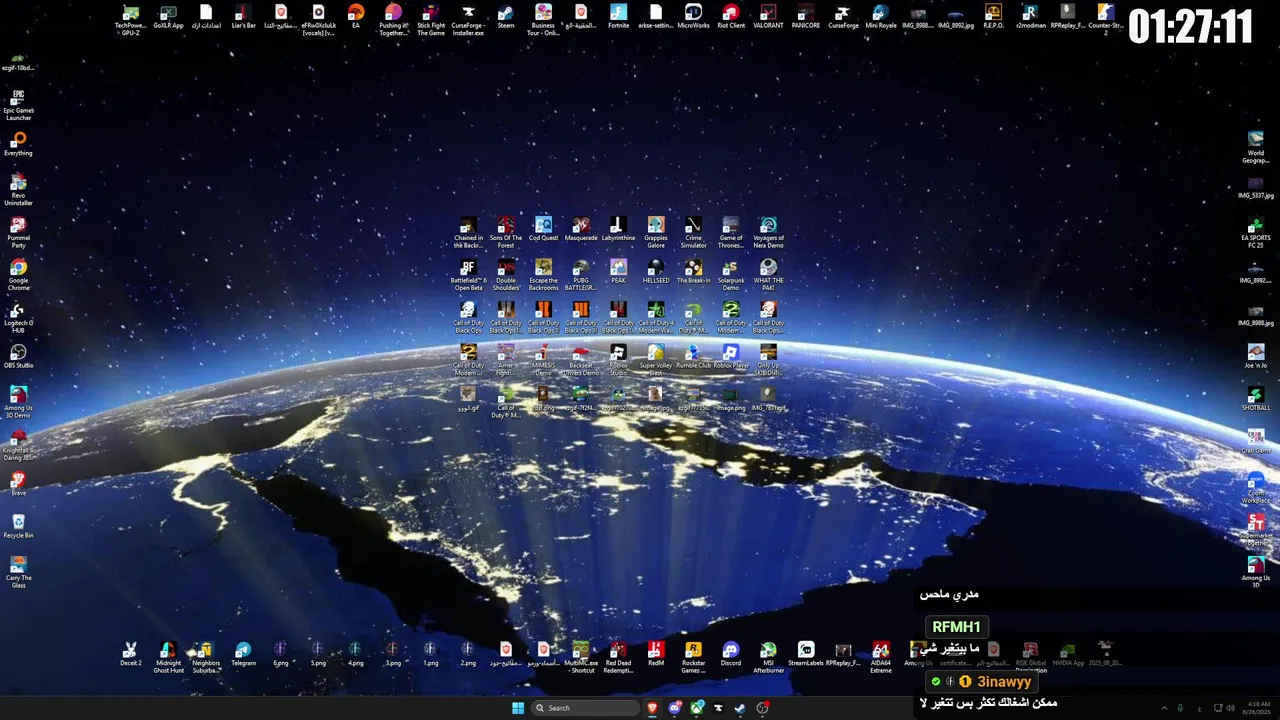1280x720 pixels.
Task: Open MSI Afterburner shortcut
Action: (768, 657)
